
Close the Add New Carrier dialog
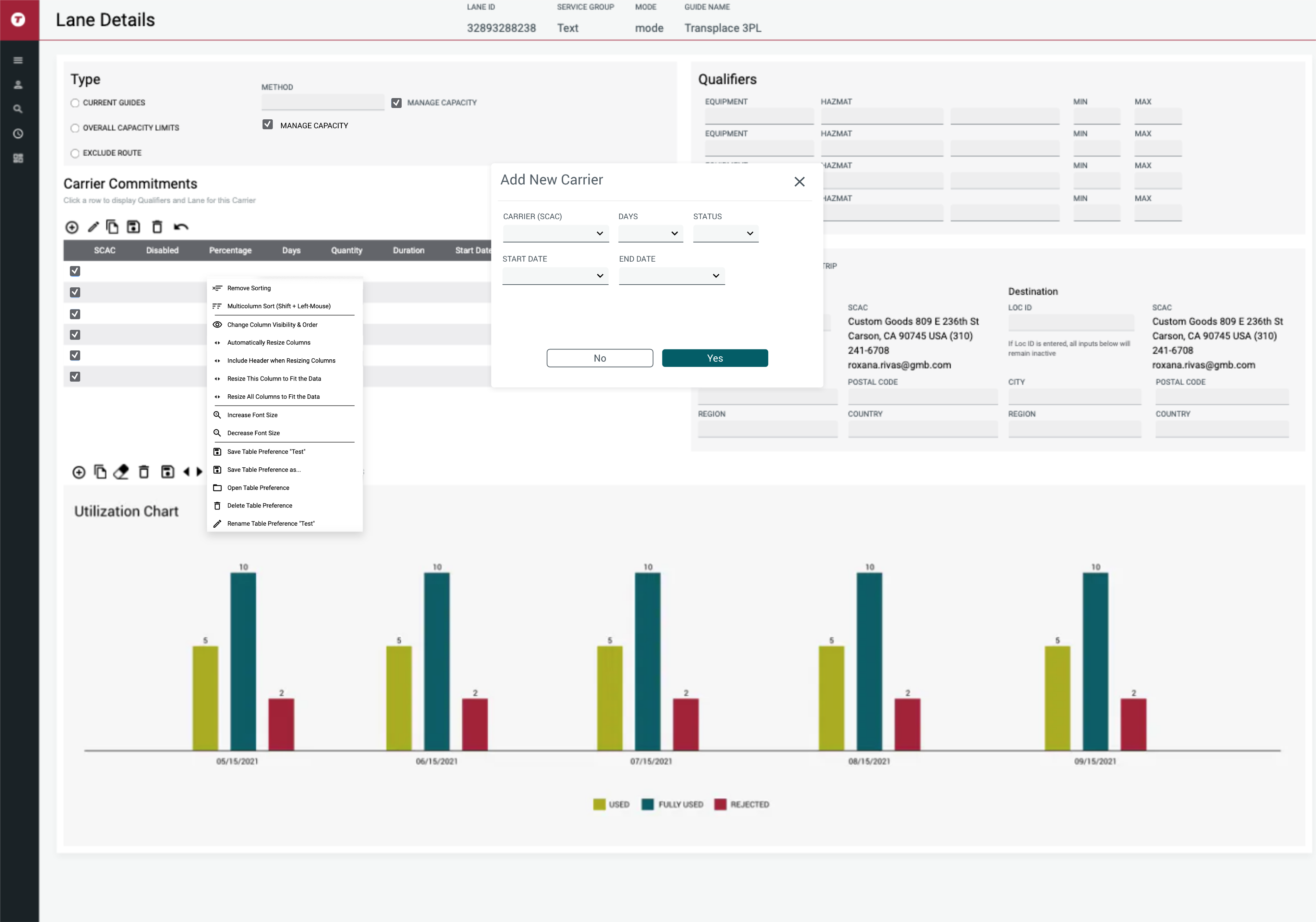coord(800,182)
